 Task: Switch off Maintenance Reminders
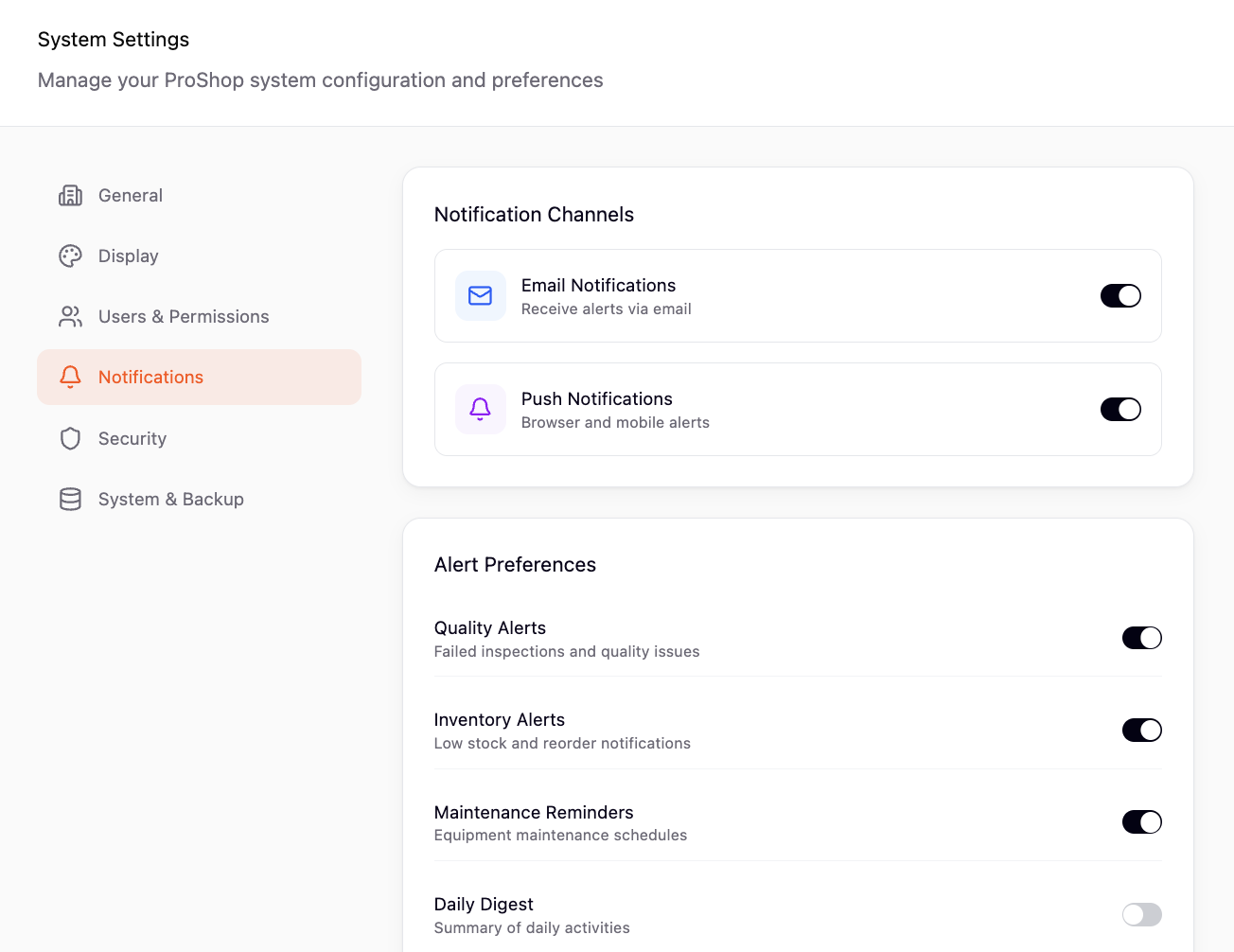[1141, 822]
